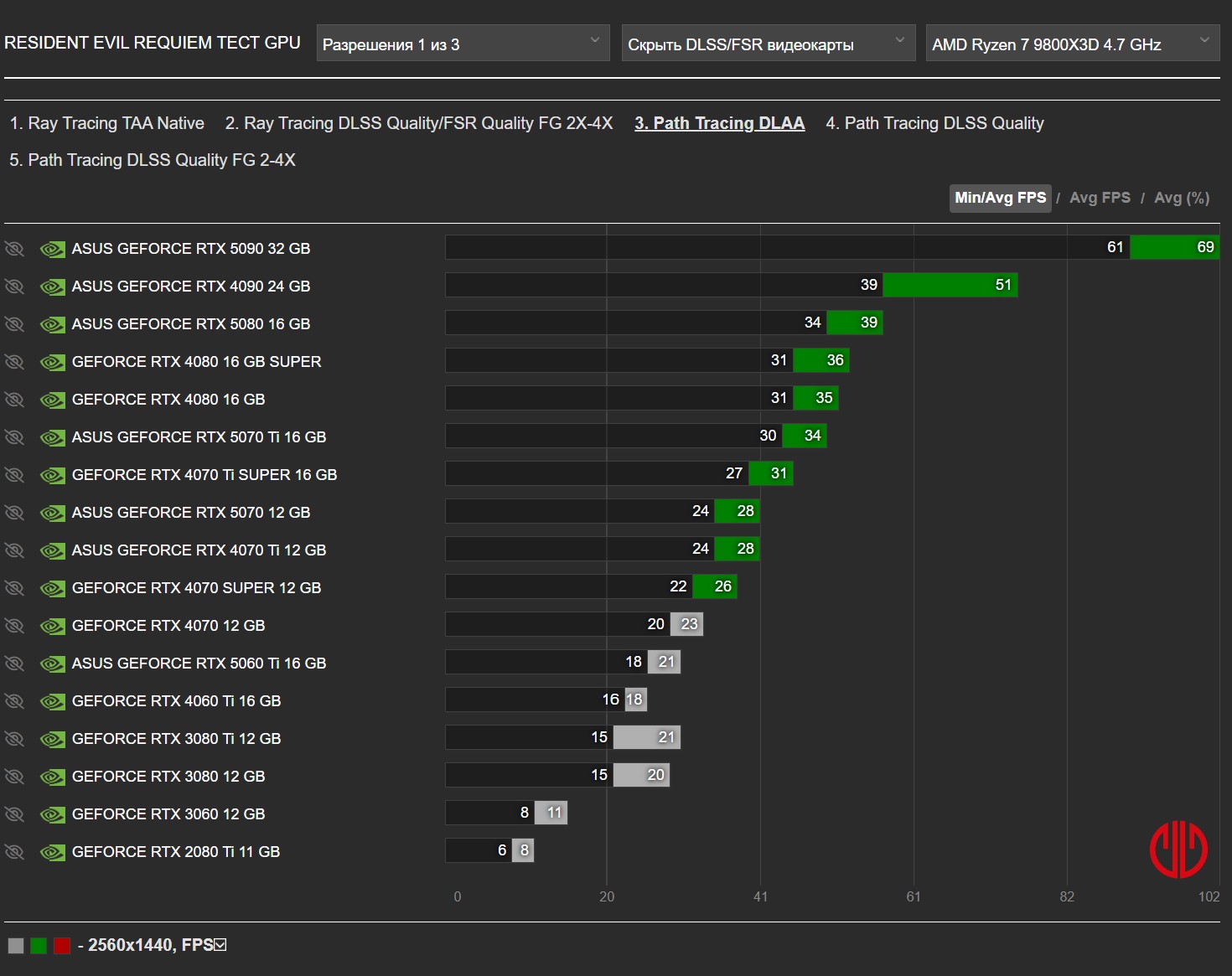Screen dimensions: 1232x976
Task: Click the NVIDIA logo beside ASUS RTX 4090
Action: click(x=53, y=287)
